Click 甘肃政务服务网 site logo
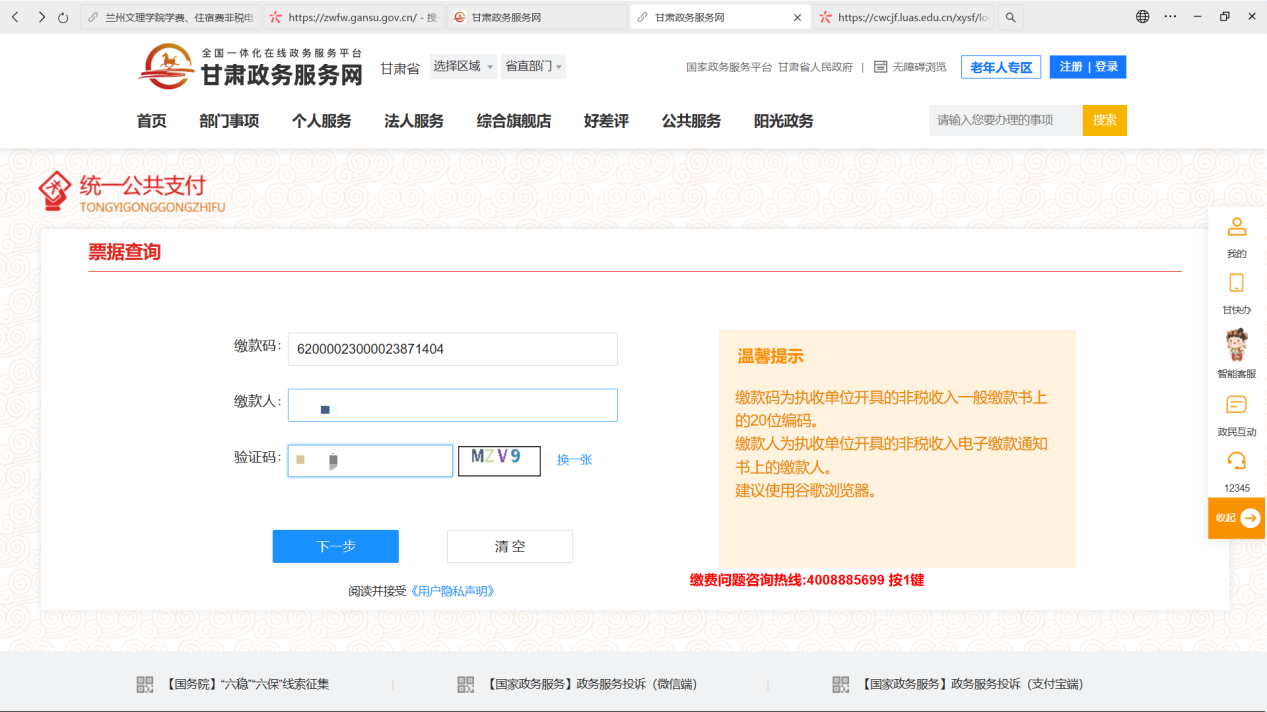Image resolution: width=1267 pixels, height=712 pixels. tap(251, 67)
